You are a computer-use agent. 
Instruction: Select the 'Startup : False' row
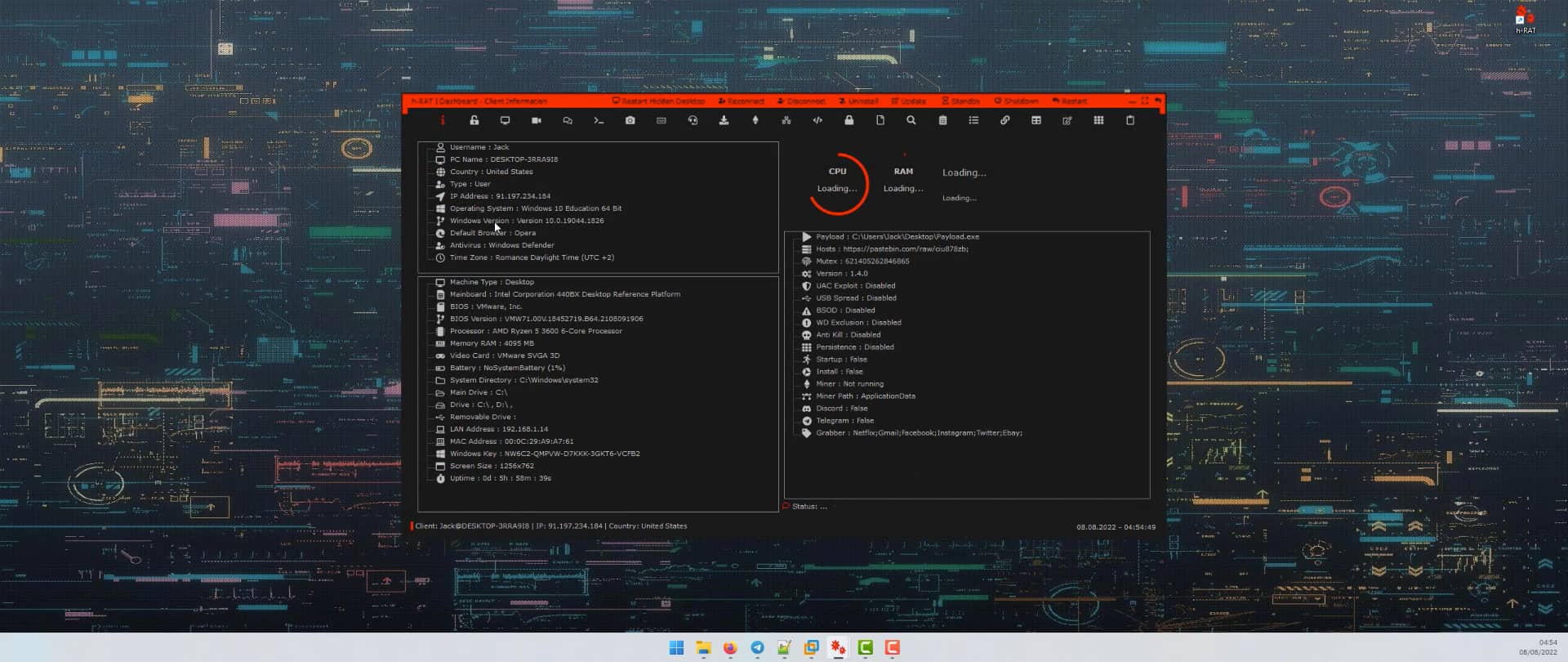[835, 360]
